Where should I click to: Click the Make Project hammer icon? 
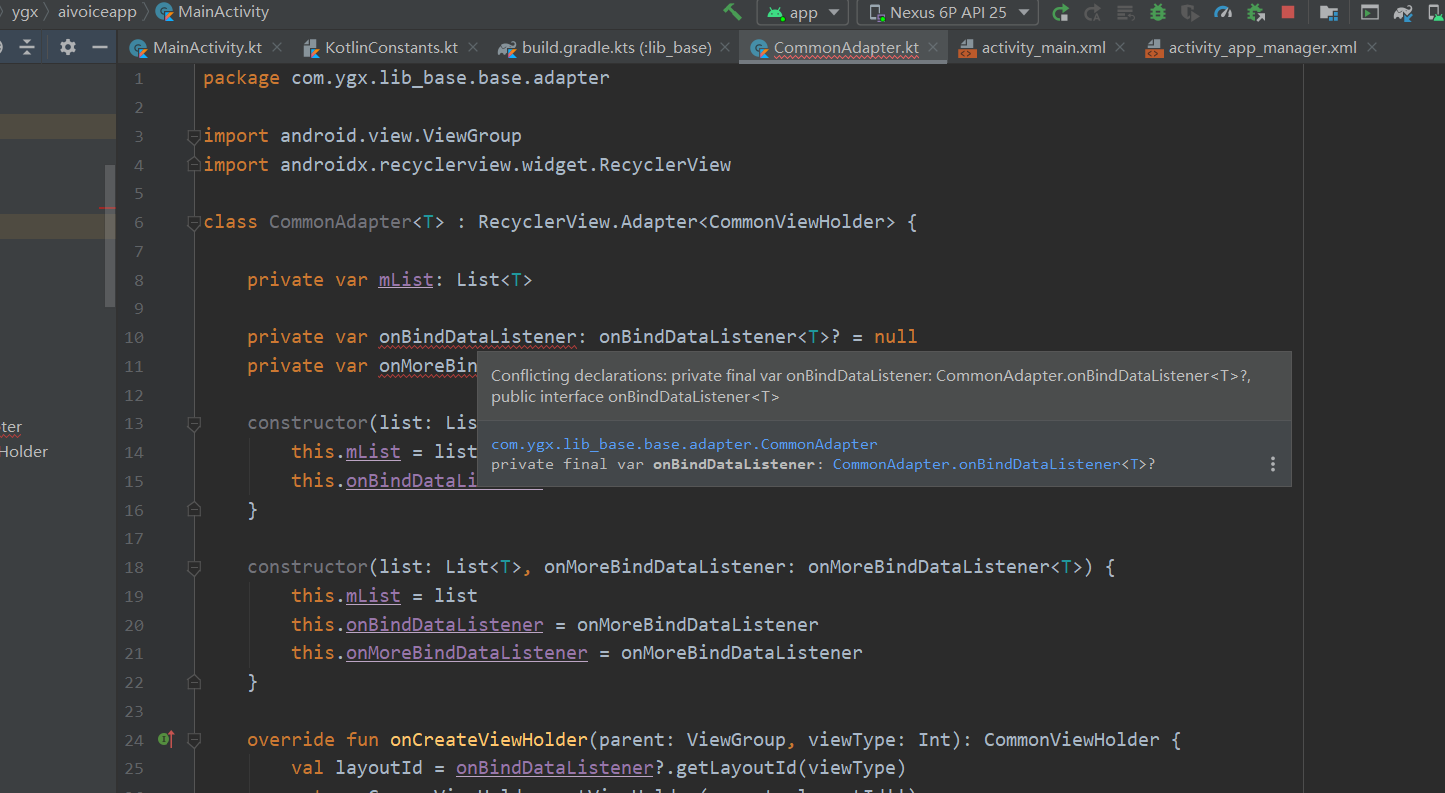pos(733,12)
